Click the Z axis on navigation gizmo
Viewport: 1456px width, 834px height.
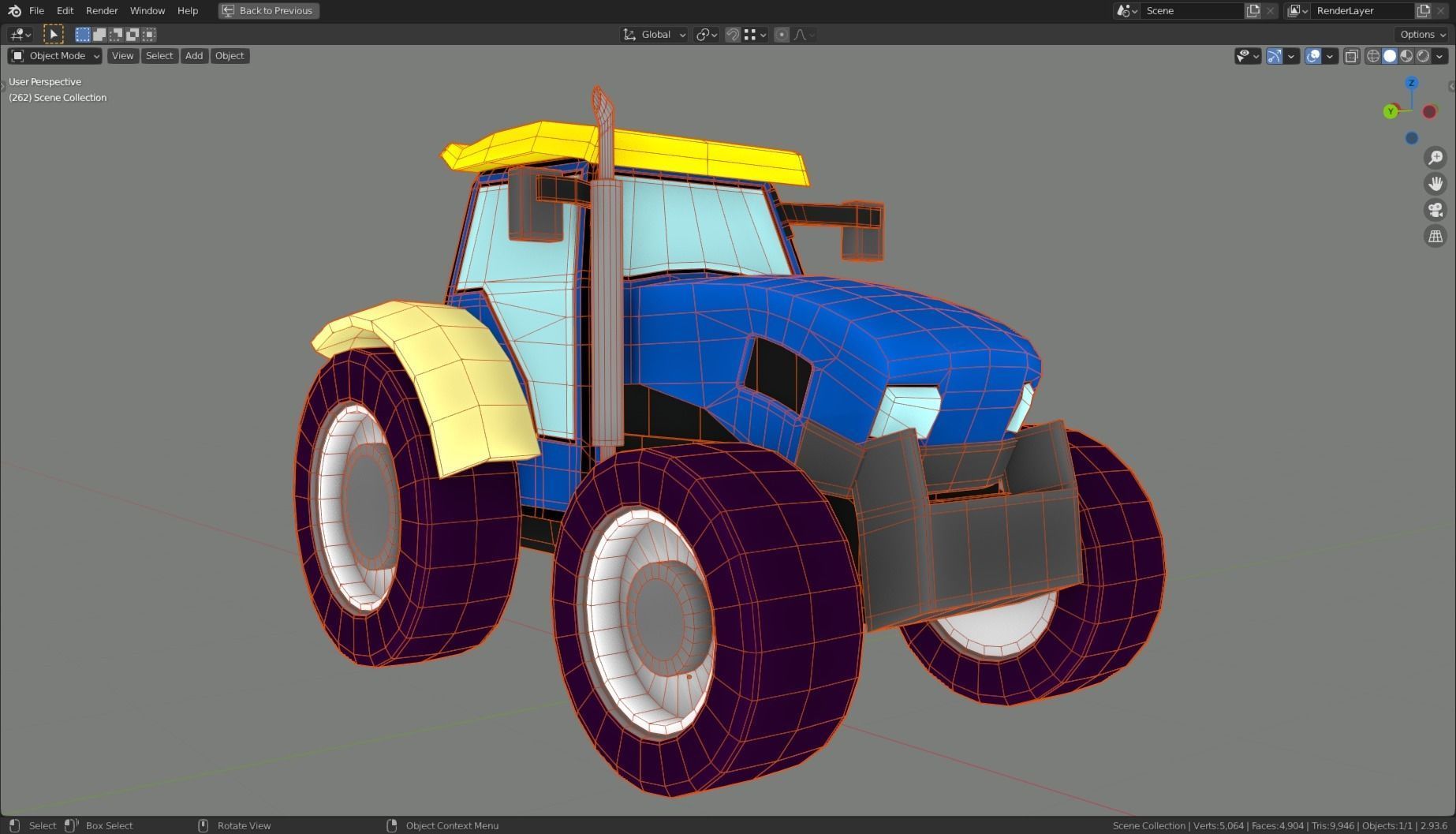click(x=1412, y=83)
